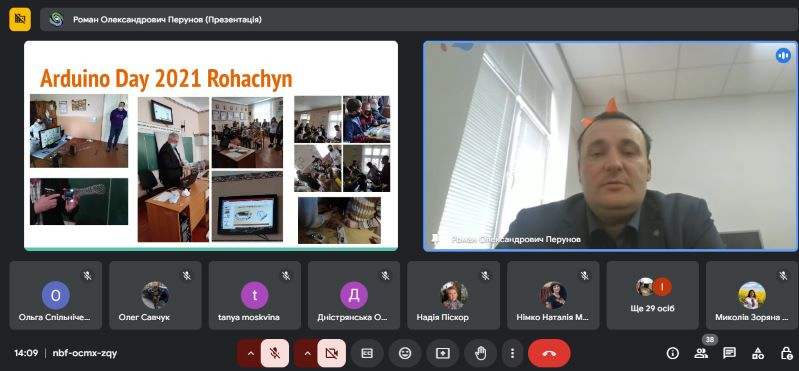Screen dimensions: 799x371
Task: Turn on closed captions
Action: [367, 353]
